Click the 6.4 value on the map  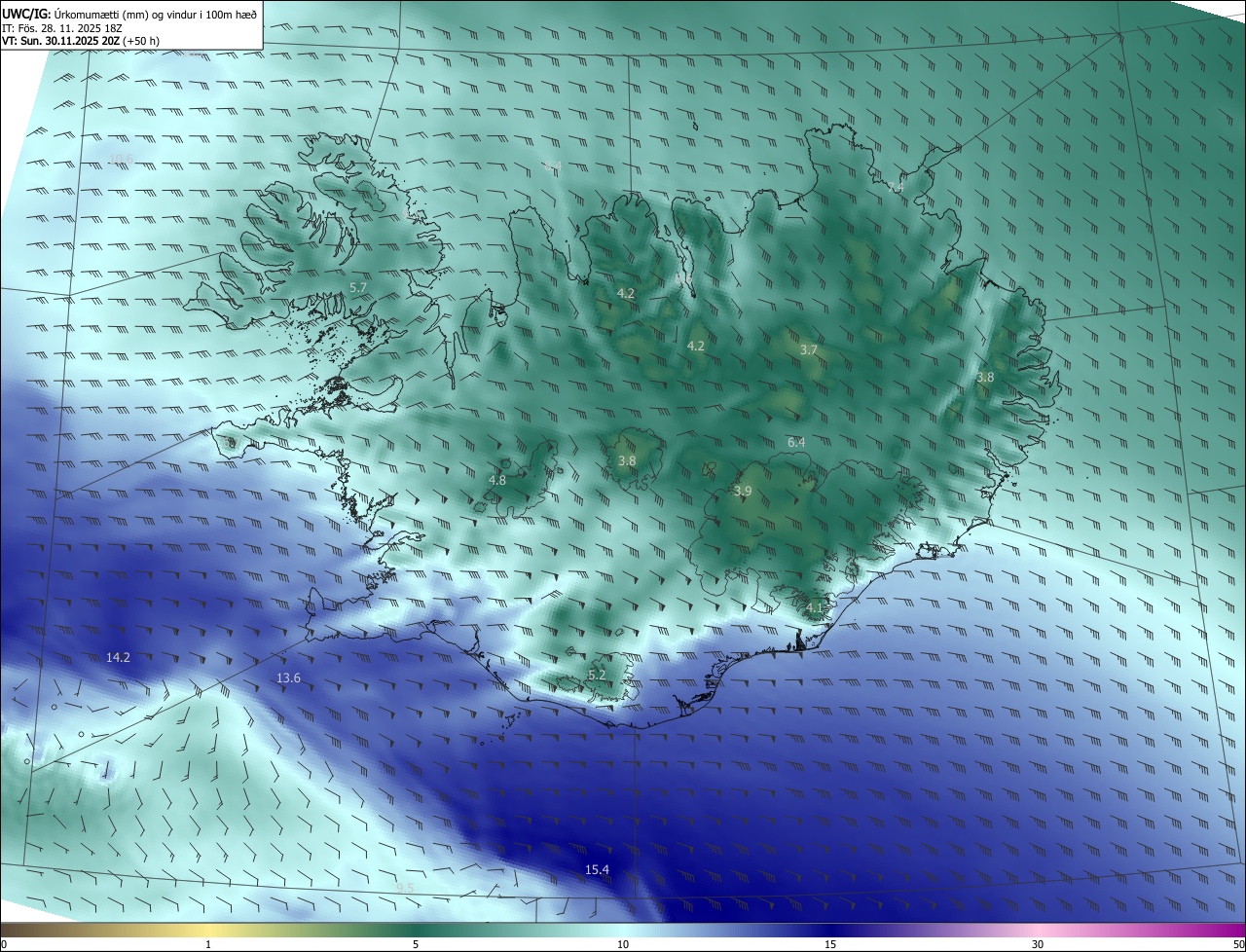point(796,442)
